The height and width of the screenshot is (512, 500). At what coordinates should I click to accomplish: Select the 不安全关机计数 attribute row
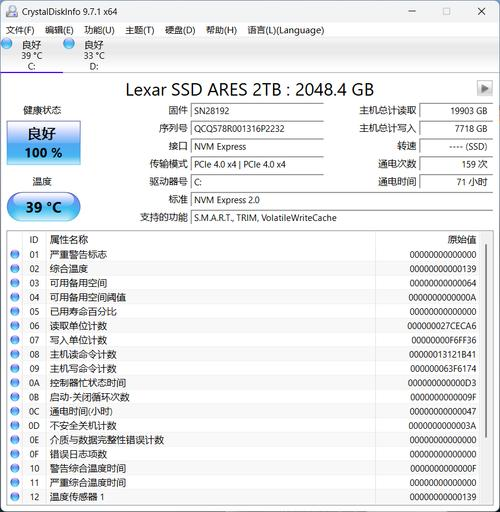point(244,426)
